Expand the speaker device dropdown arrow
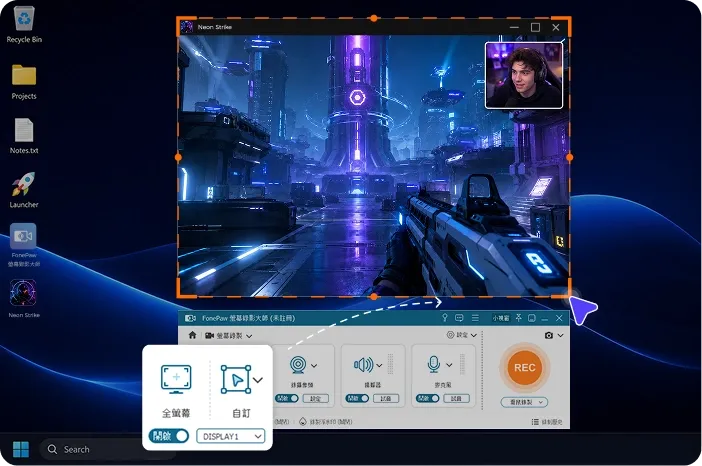 (x=379, y=365)
